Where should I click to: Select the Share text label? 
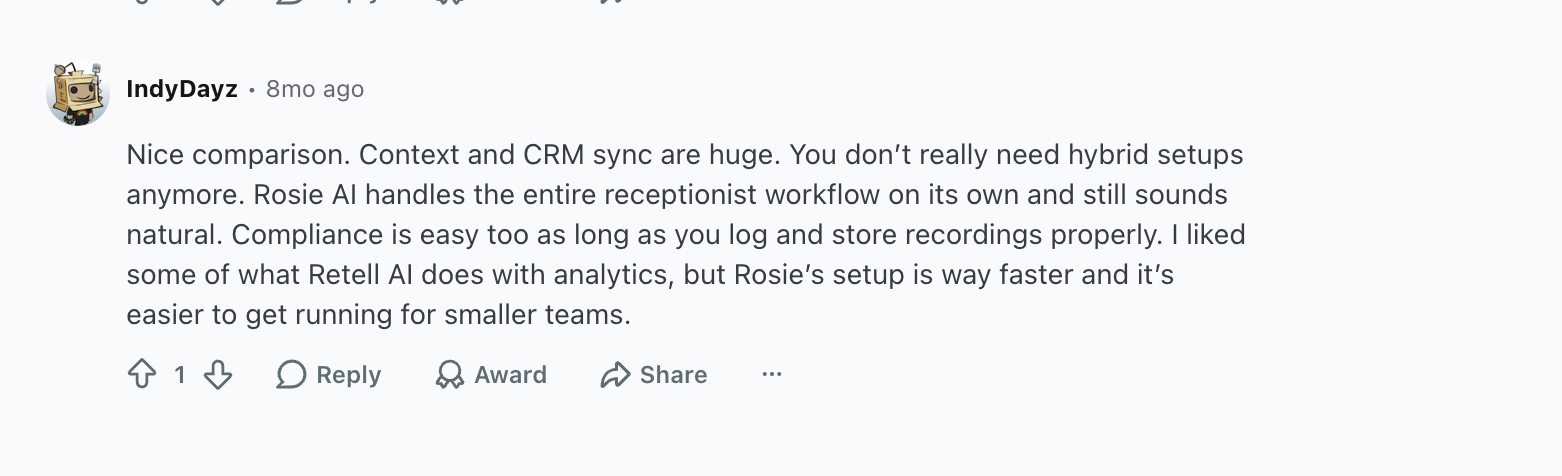673,375
